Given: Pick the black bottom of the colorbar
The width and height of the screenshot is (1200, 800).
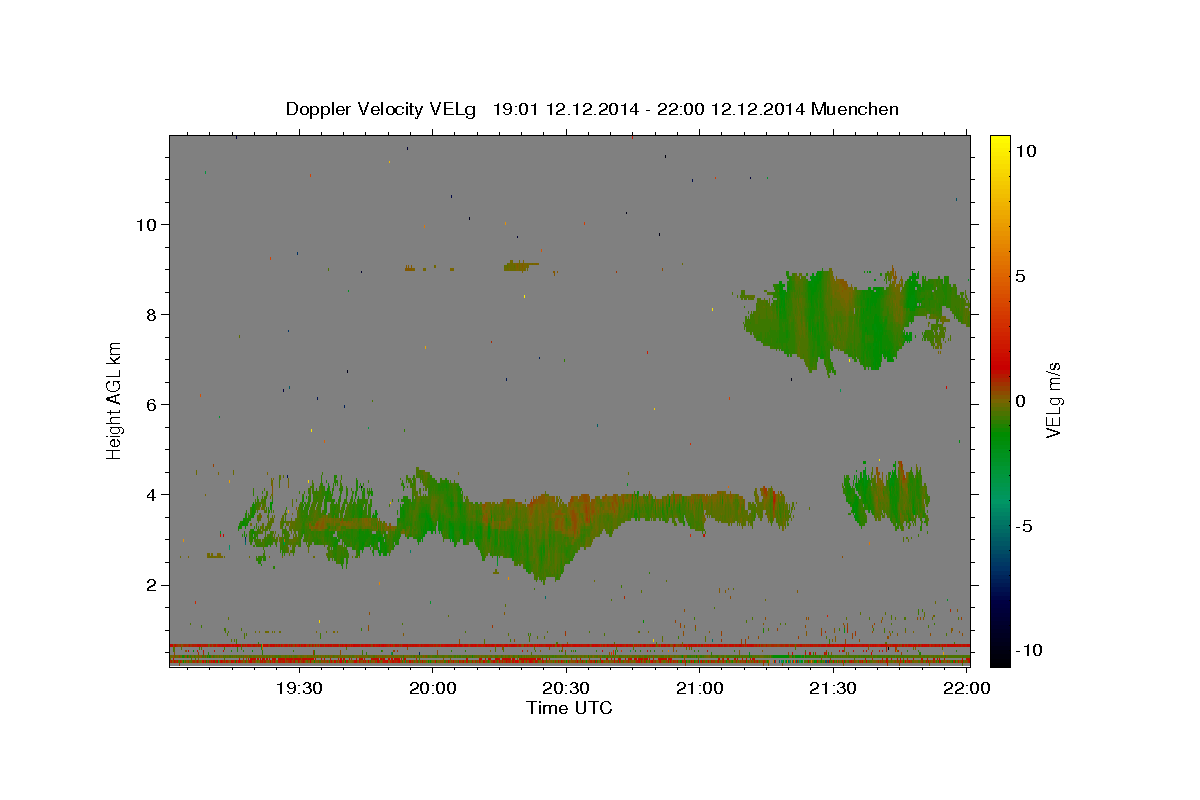Looking at the screenshot, I should pyautogui.click(x=1000, y=655).
